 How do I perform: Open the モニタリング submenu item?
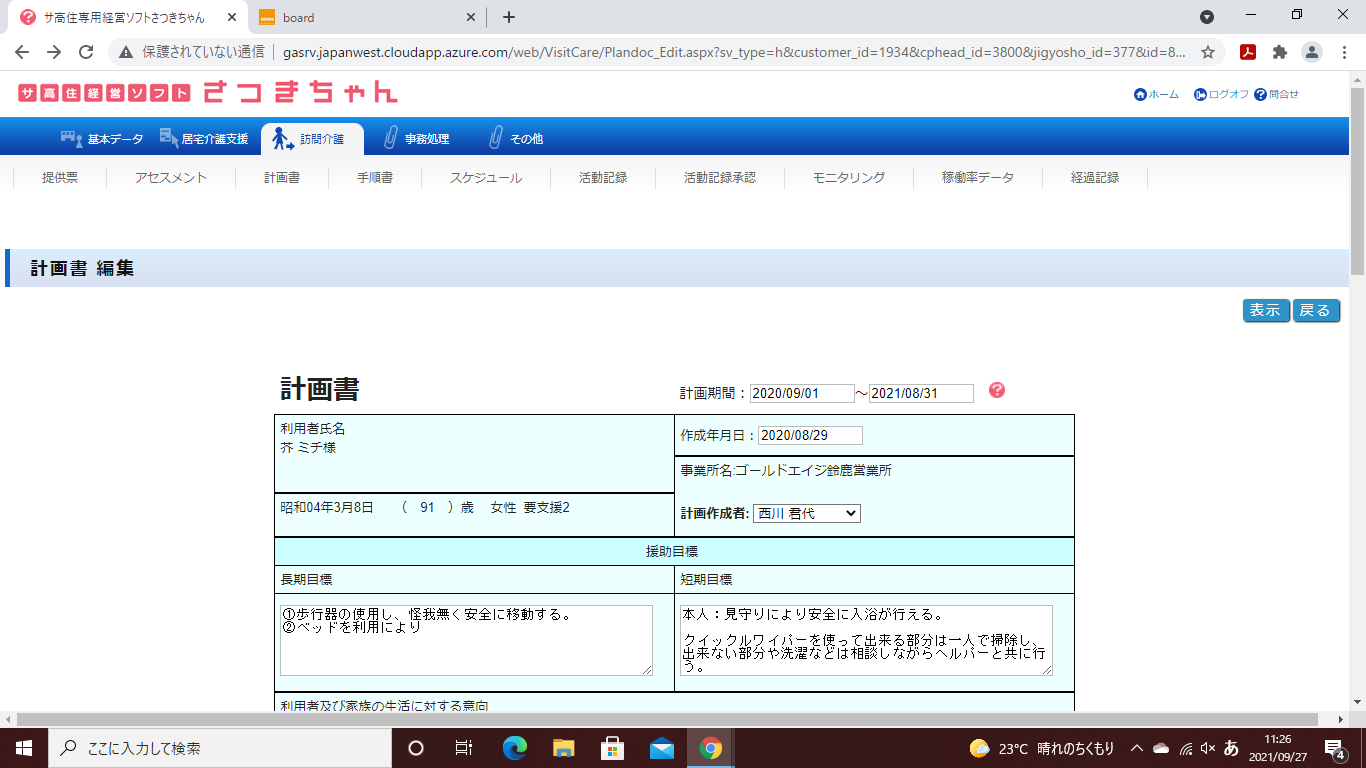[848, 177]
